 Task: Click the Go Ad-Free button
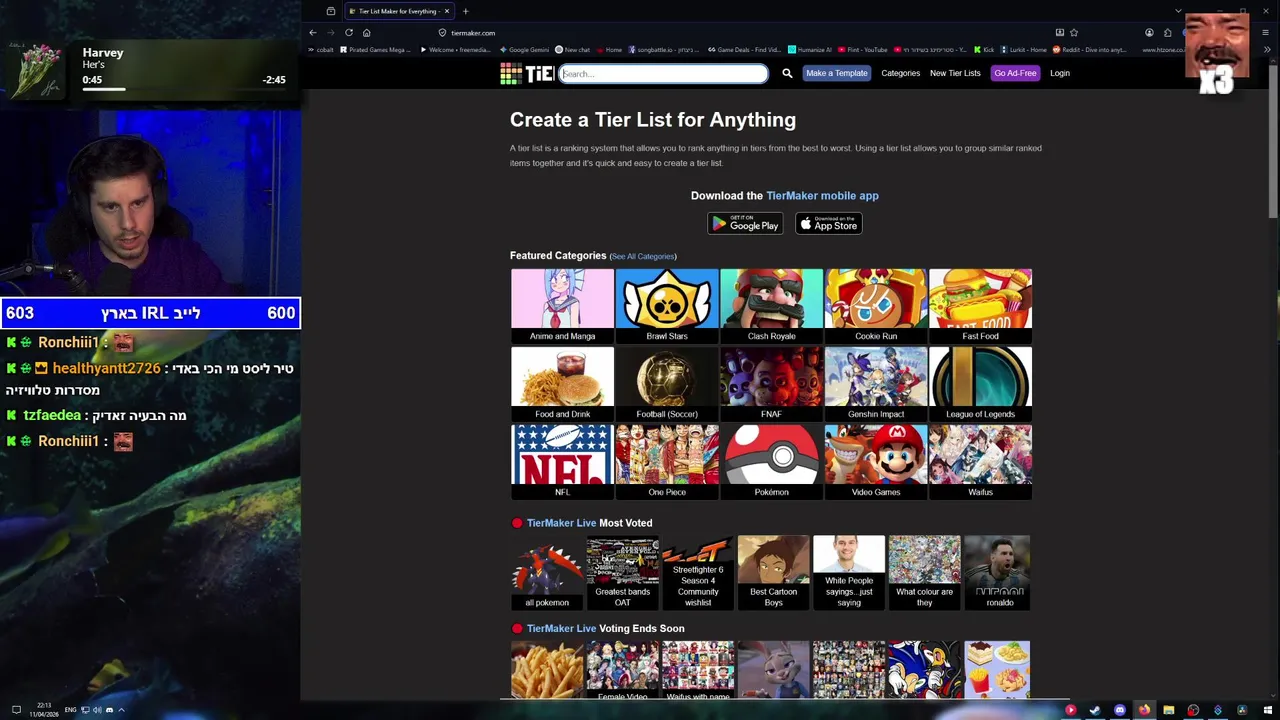click(1015, 73)
